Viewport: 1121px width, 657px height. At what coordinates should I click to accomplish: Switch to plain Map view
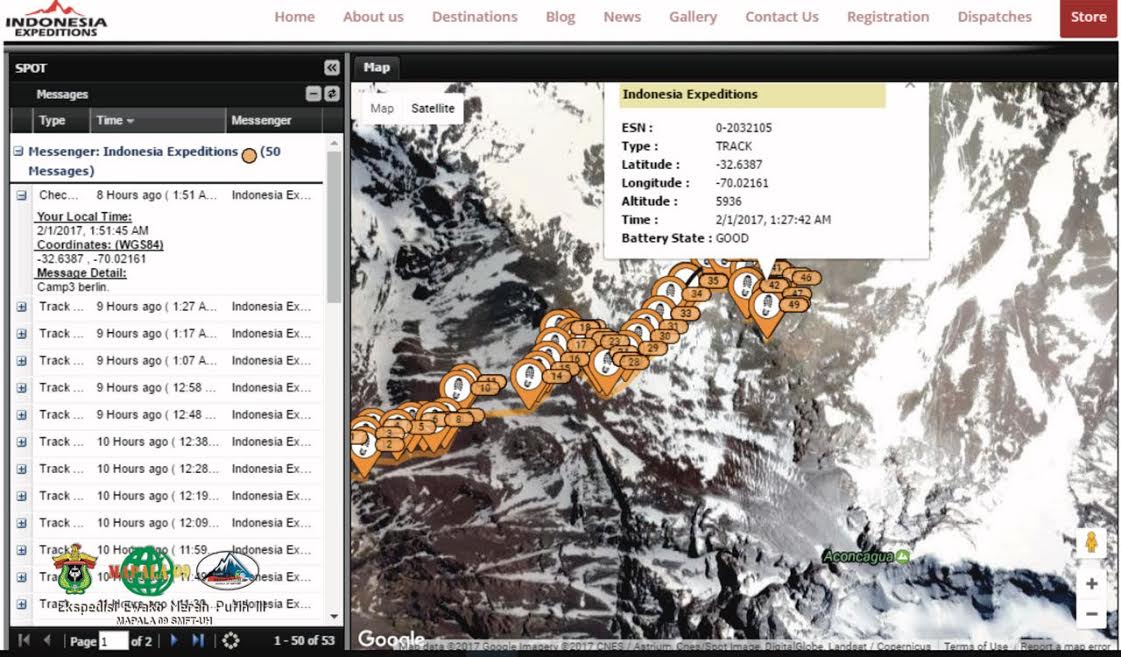[x=382, y=108]
